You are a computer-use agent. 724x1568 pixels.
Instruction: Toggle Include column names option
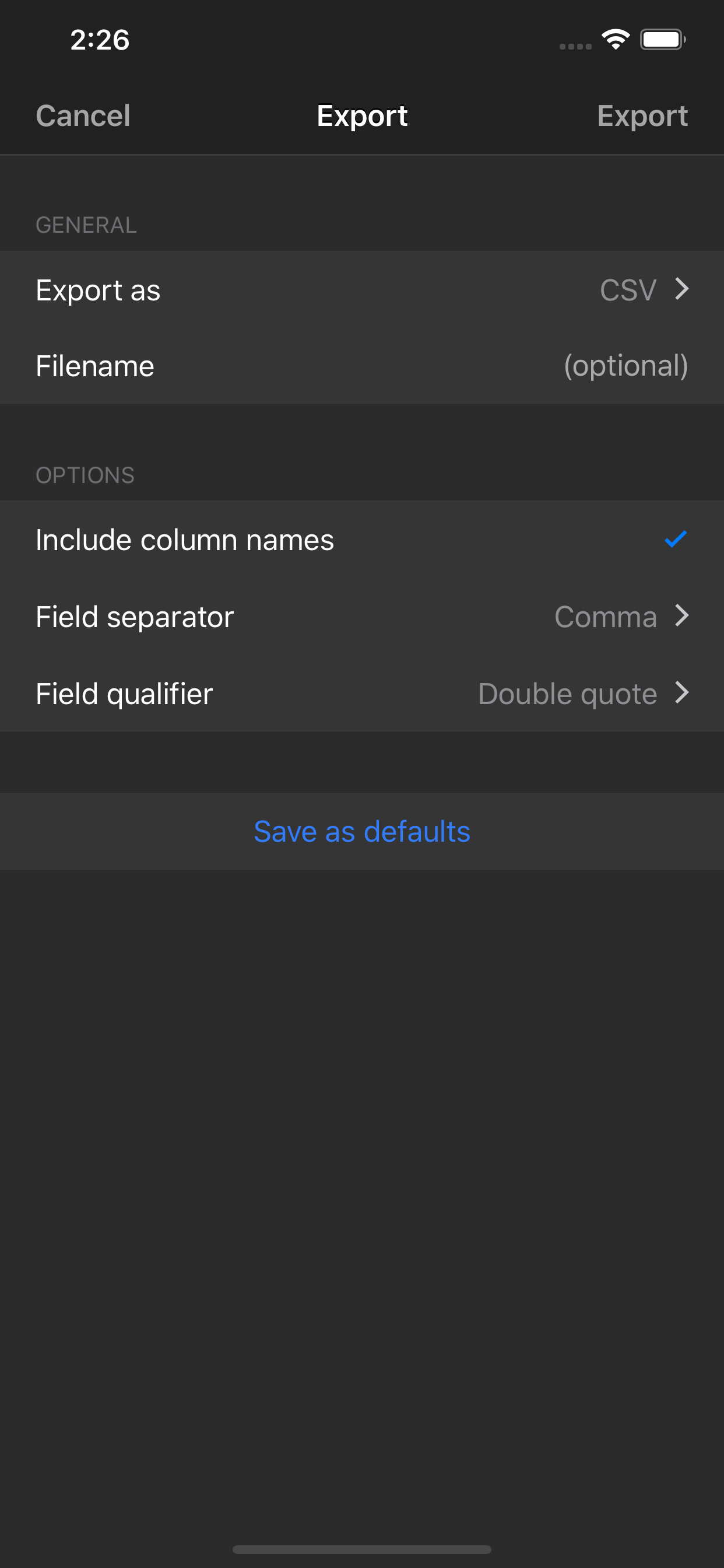click(x=184, y=540)
